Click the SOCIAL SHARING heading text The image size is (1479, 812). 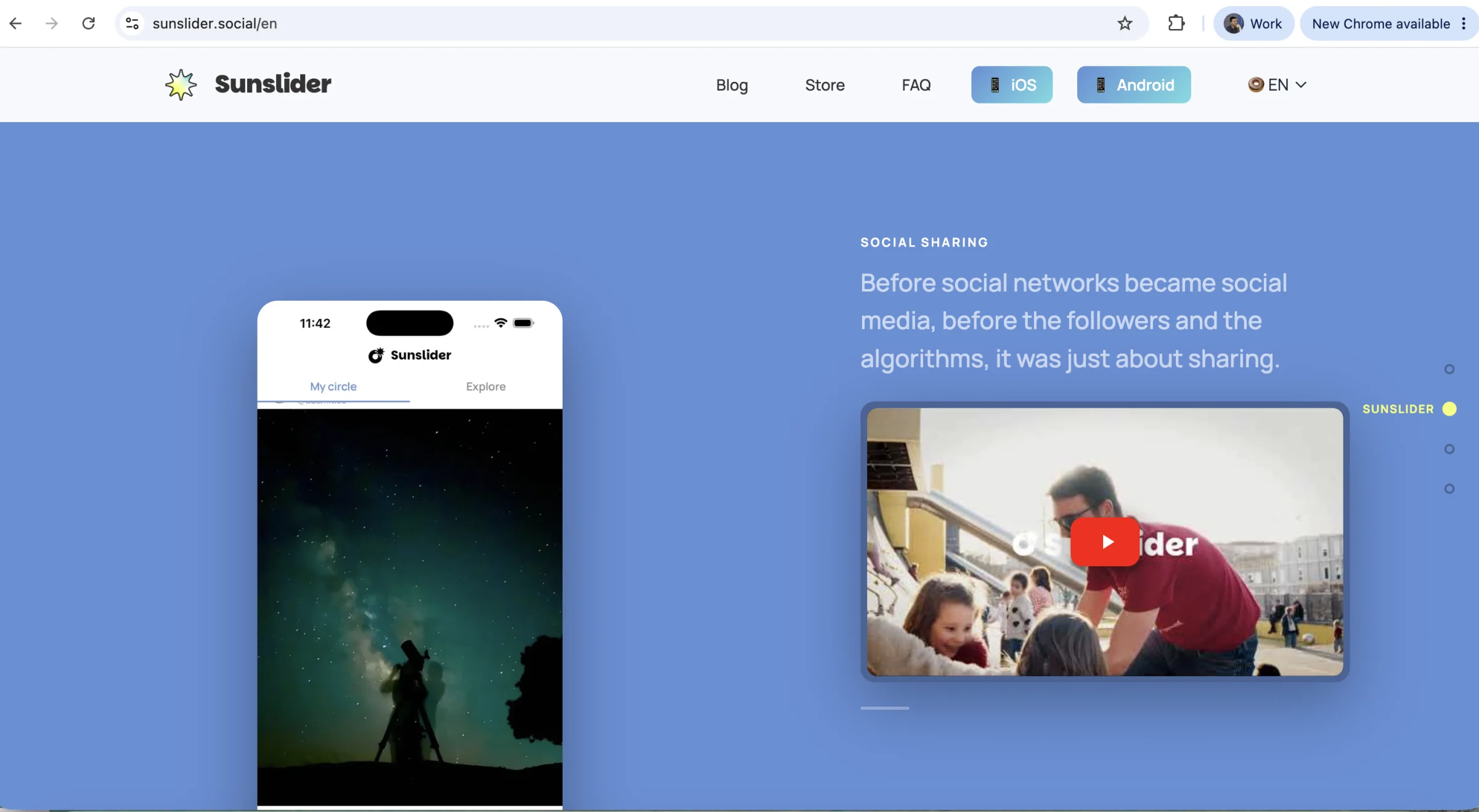pyautogui.click(x=924, y=243)
